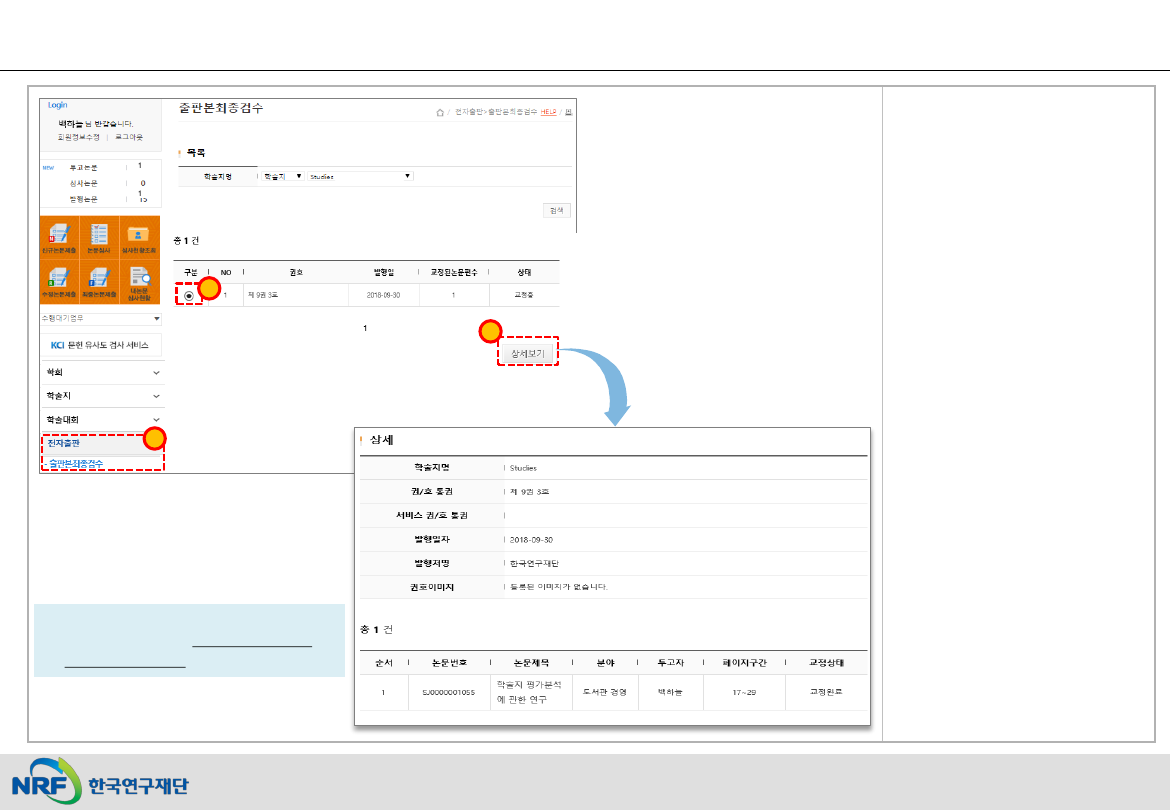Open the 수행대기업무 dropdown
The image size is (1170, 810).
[x=100, y=318]
